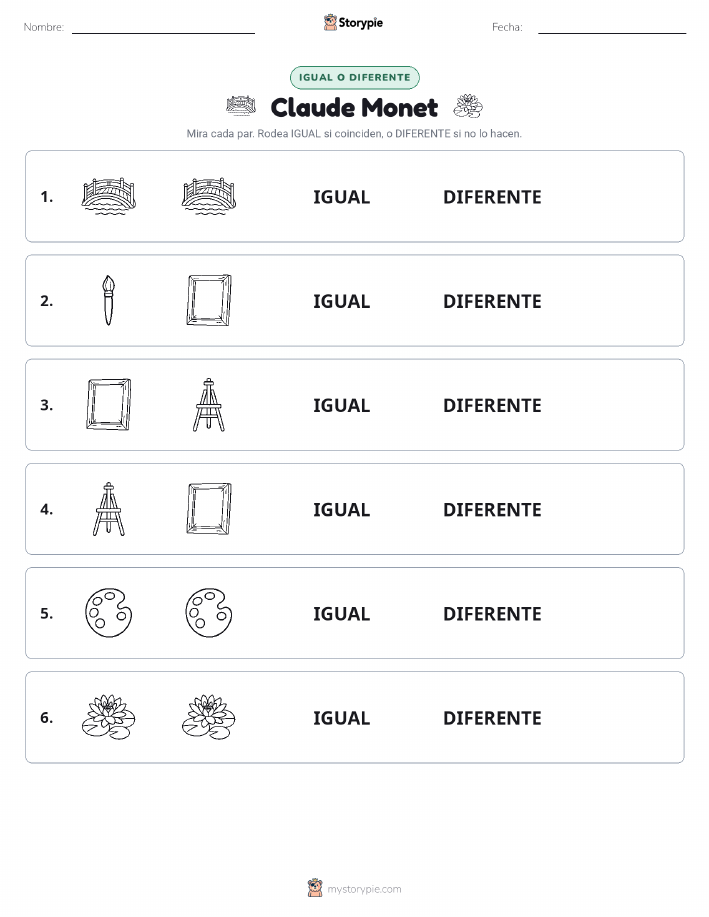Choose IGUAL in row 6
709x917 pixels.
pos(342,718)
